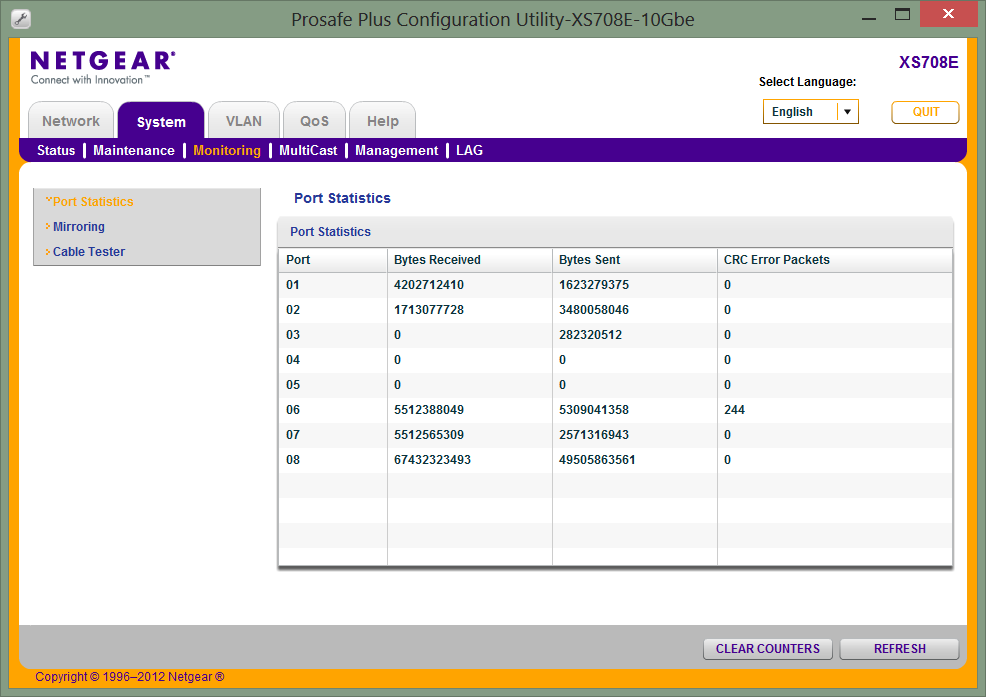Click bytes sent value 5309041358

[x=594, y=410]
